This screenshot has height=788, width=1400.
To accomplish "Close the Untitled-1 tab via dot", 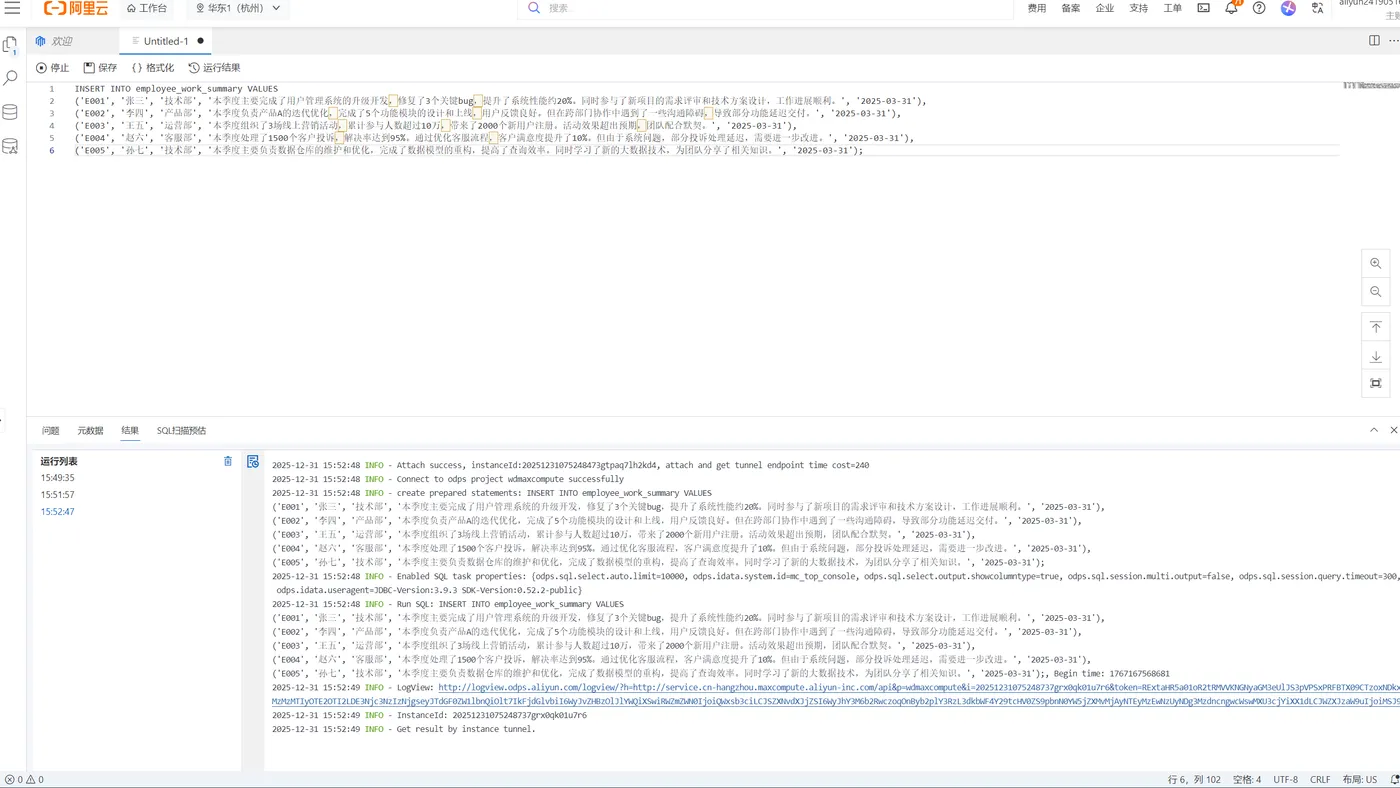I will tap(201, 41).
